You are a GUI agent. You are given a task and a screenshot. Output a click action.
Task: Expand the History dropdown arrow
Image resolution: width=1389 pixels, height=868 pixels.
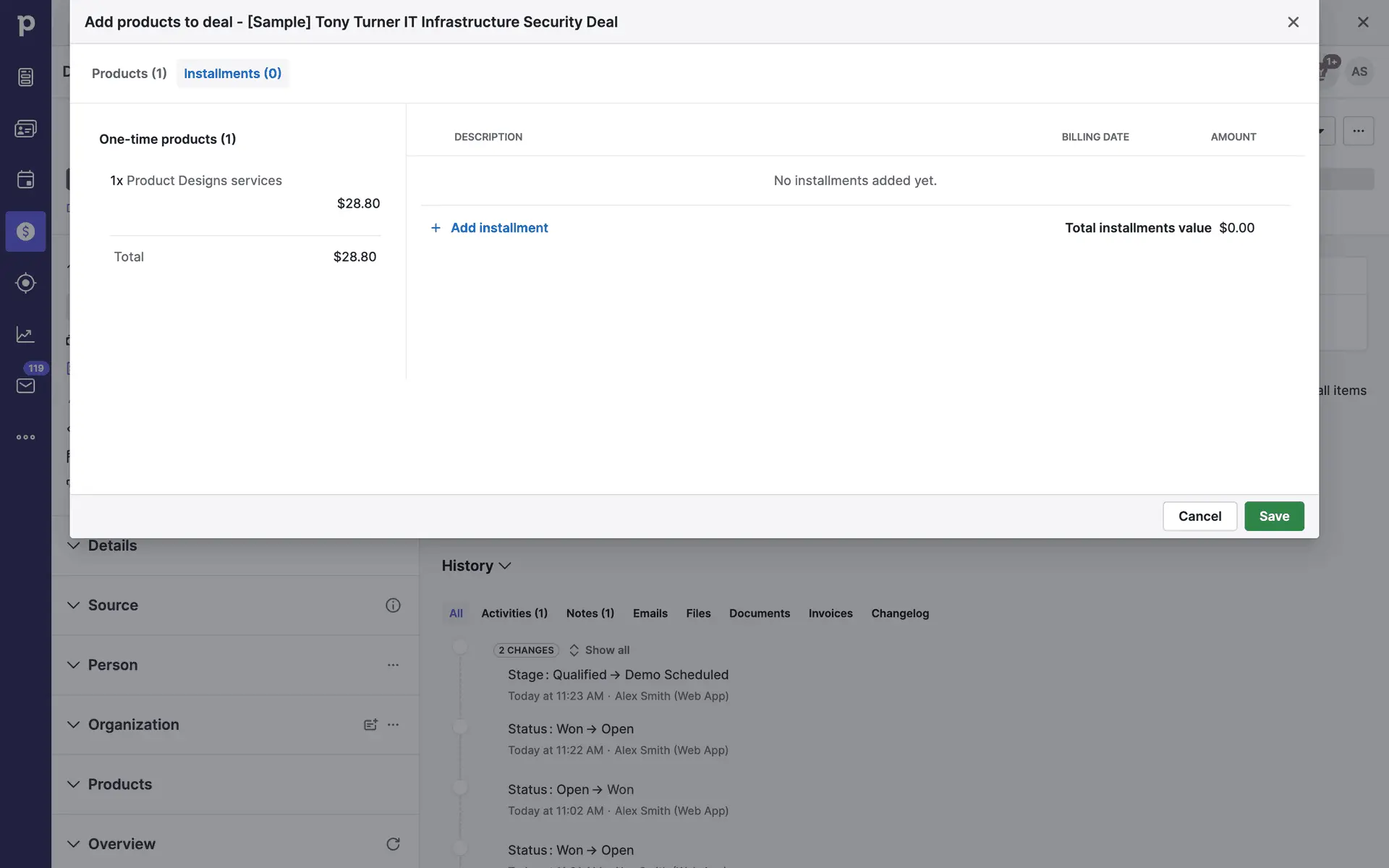tap(505, 566)
